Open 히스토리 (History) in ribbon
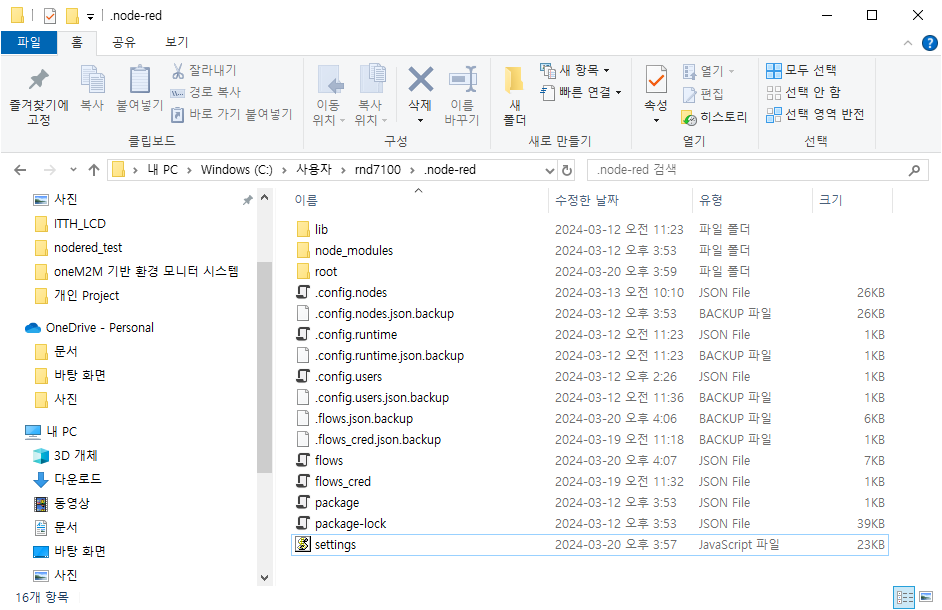The image size is (942, 610). point(714,117)
